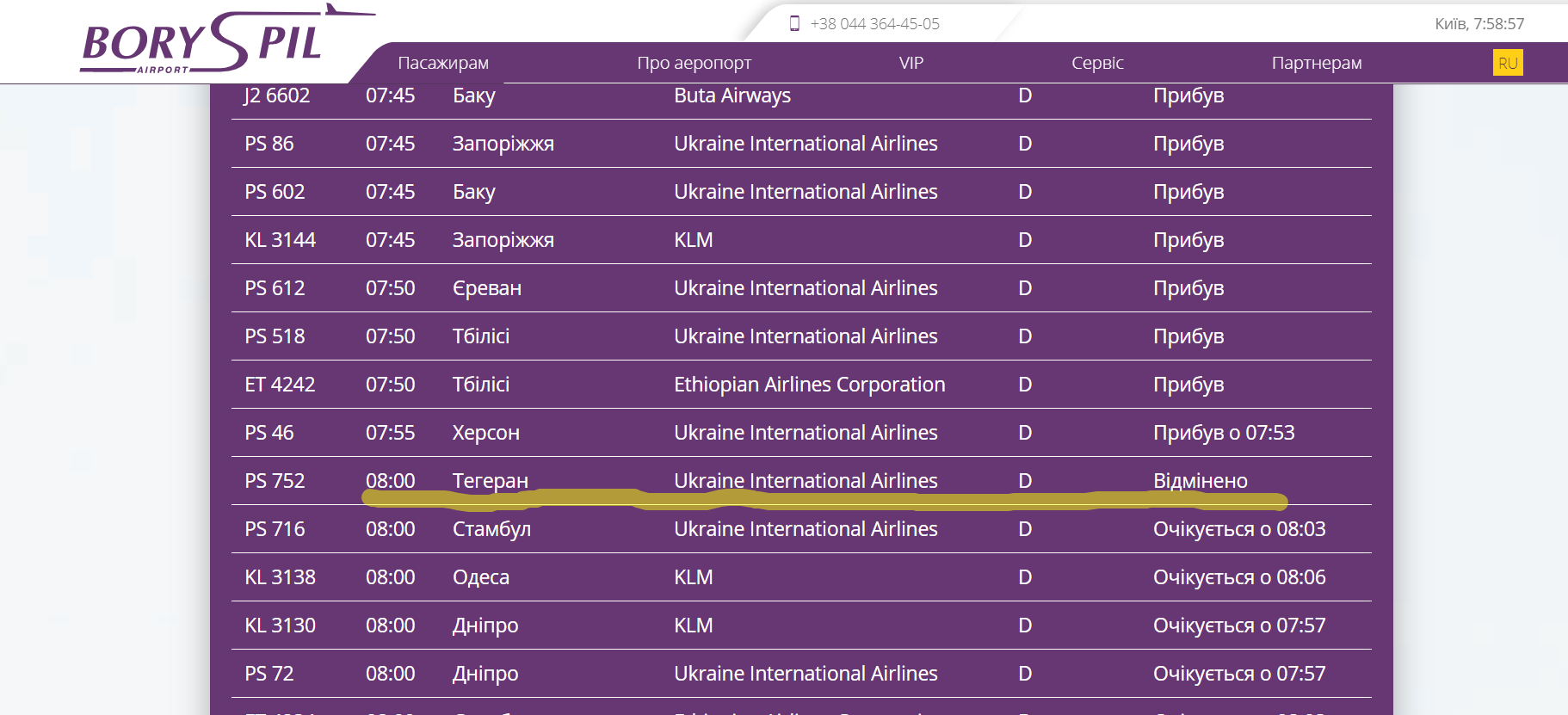
Task: Open the VIP menu item
Action: coord(911,63)
